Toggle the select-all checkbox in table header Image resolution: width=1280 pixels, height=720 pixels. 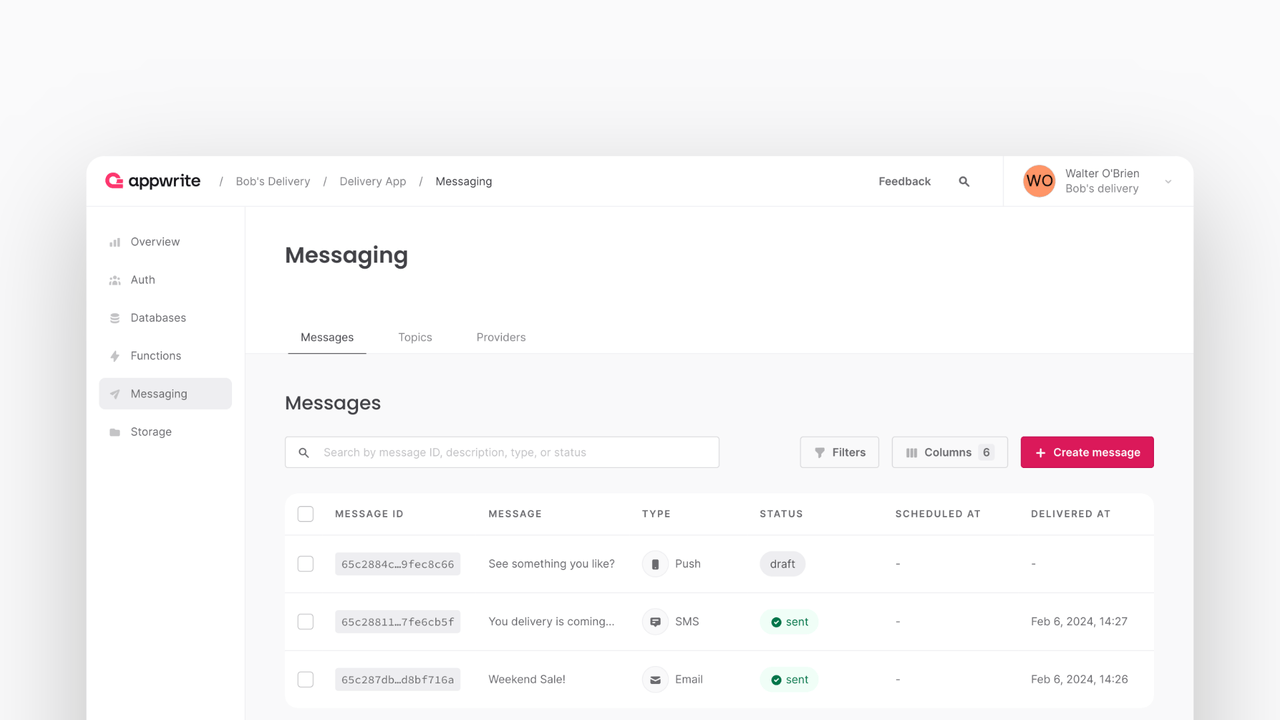pyautogui.click(x=306, y=514)
